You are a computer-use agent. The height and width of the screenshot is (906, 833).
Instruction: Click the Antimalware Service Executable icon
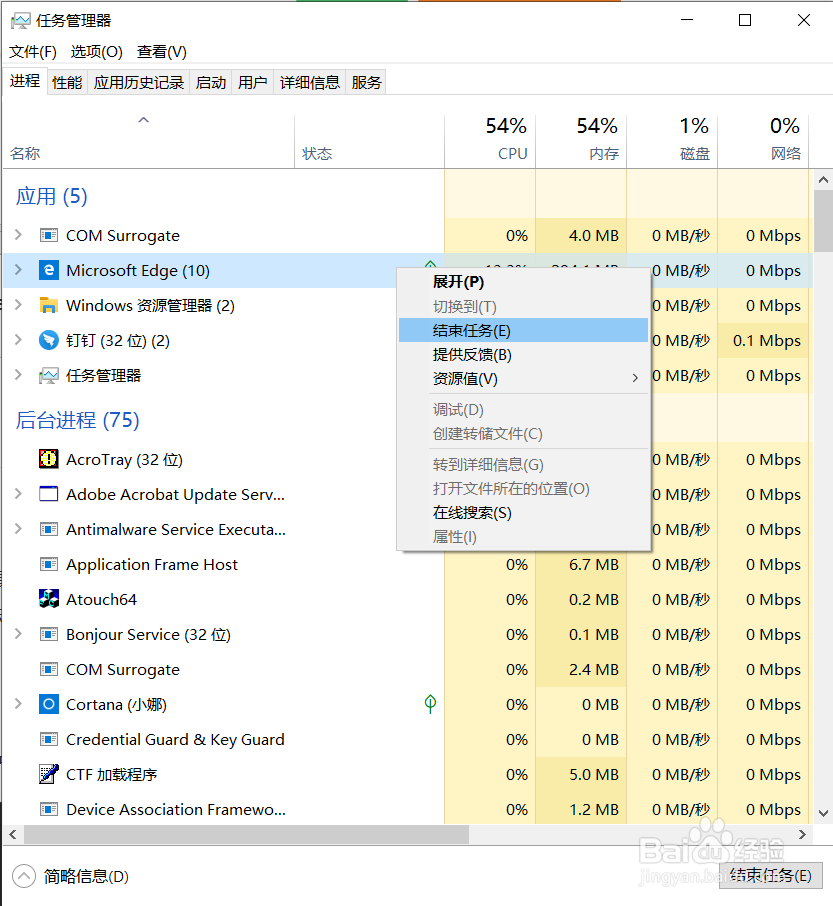point(49,529)
